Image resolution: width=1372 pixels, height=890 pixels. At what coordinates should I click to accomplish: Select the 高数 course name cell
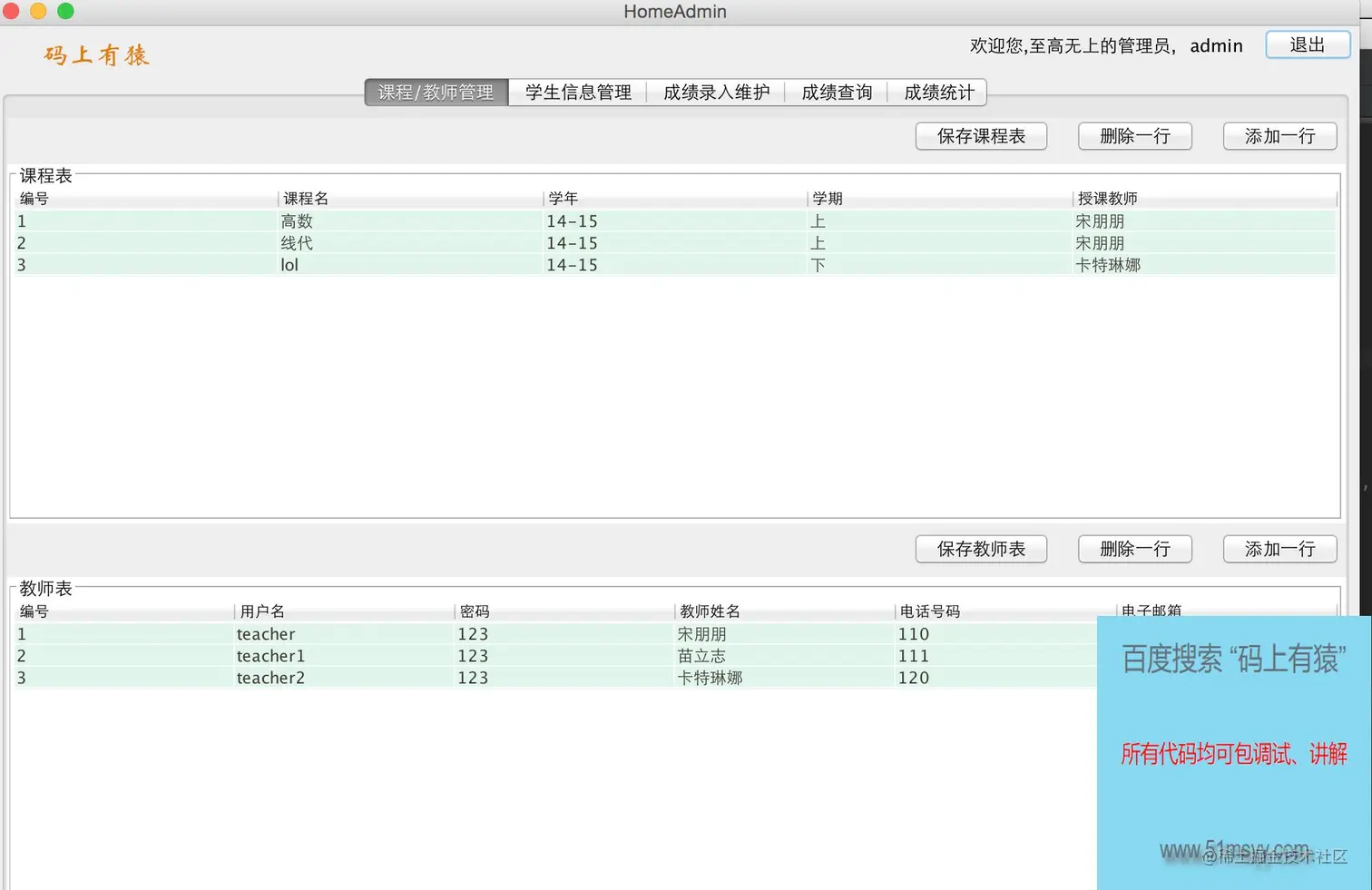(x=410, y=221)
